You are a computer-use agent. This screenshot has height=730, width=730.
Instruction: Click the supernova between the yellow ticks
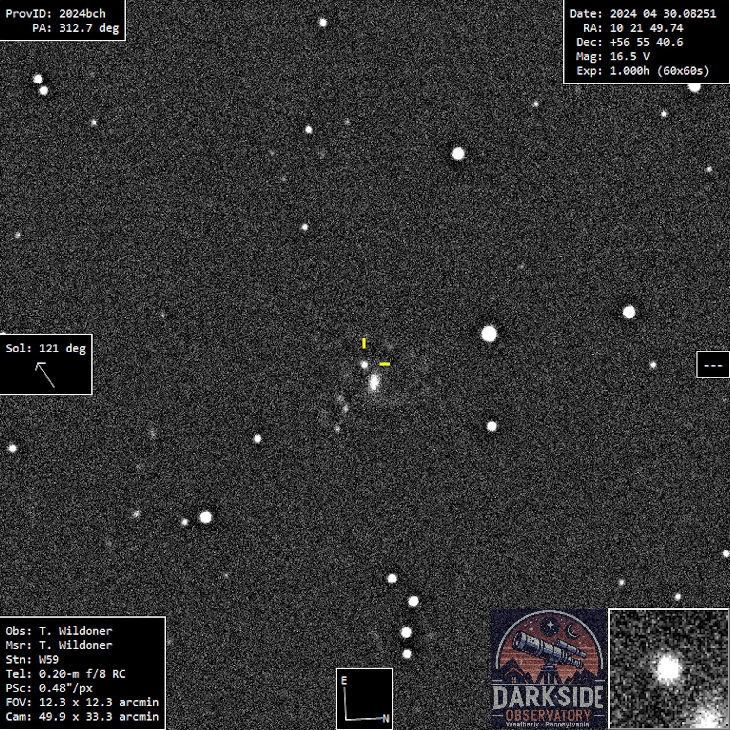365,365
